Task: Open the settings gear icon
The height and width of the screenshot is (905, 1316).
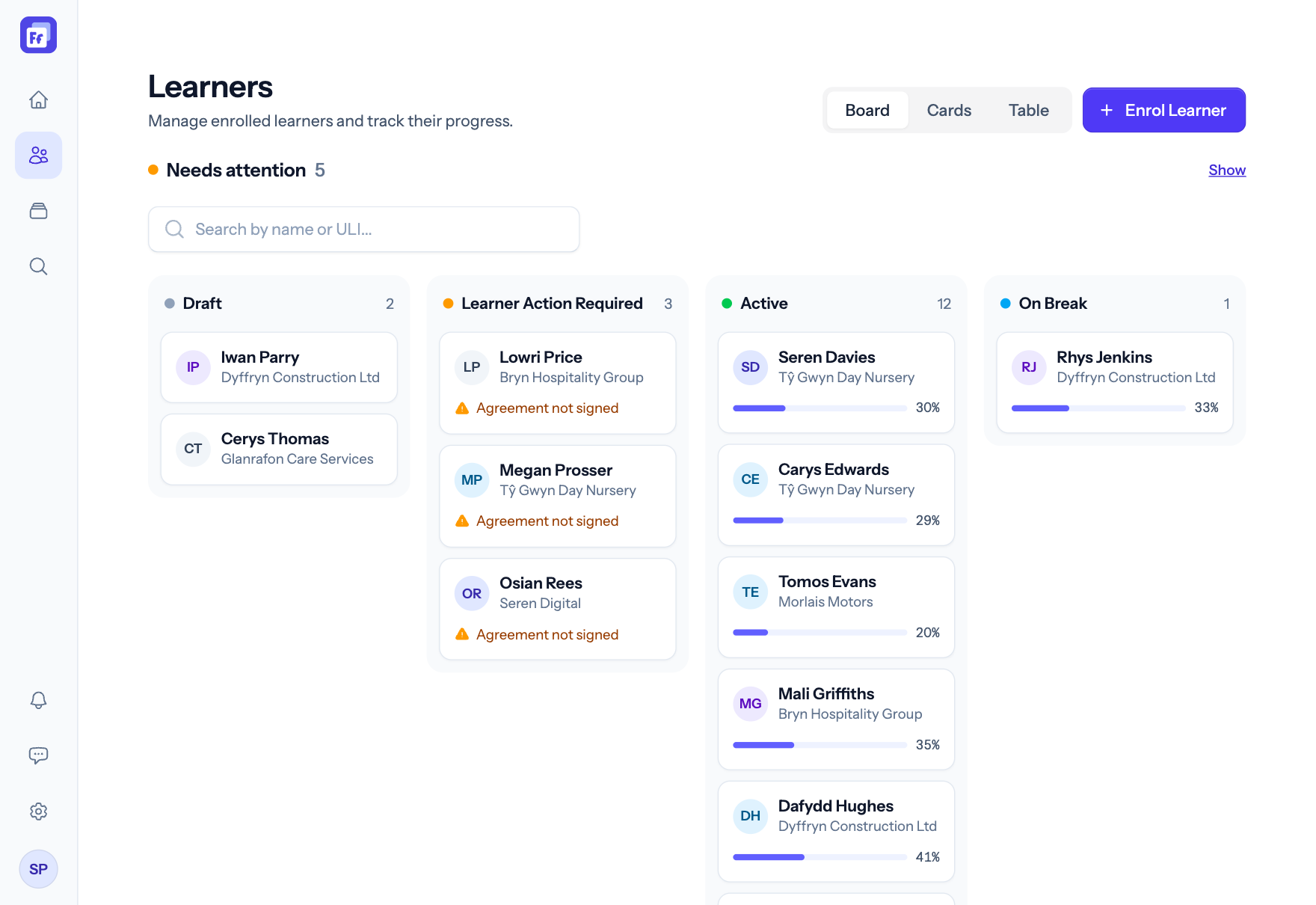Action: point(38,812)
